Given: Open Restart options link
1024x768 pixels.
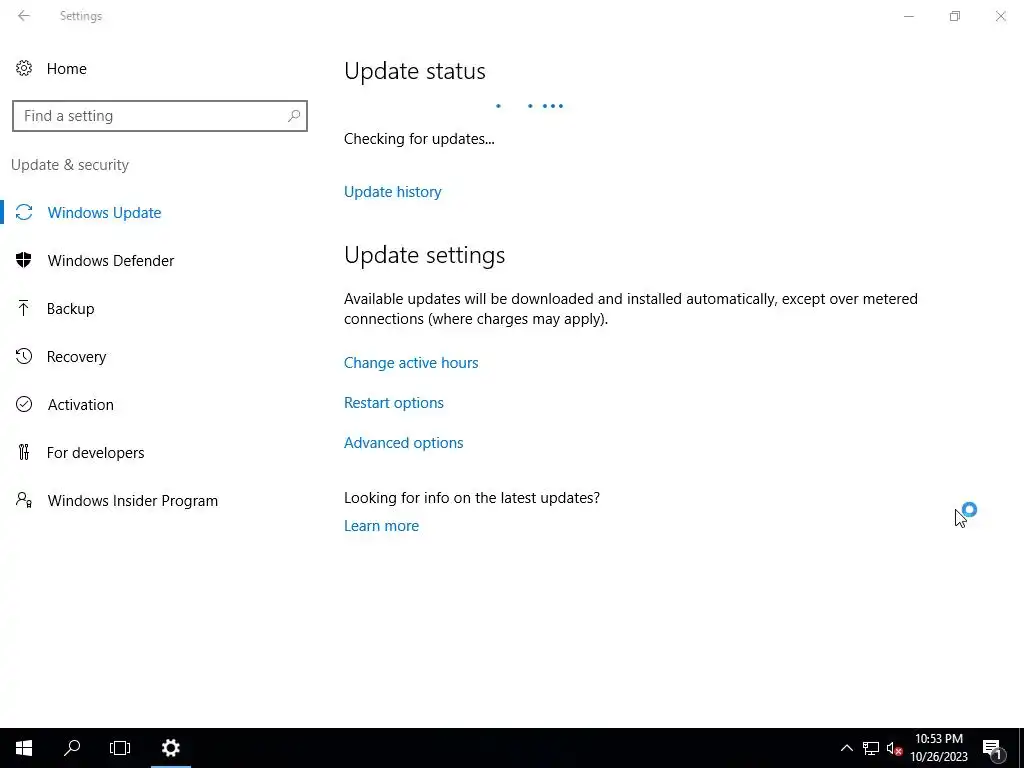Looking at the screenshot, I should tap(394, 402).
